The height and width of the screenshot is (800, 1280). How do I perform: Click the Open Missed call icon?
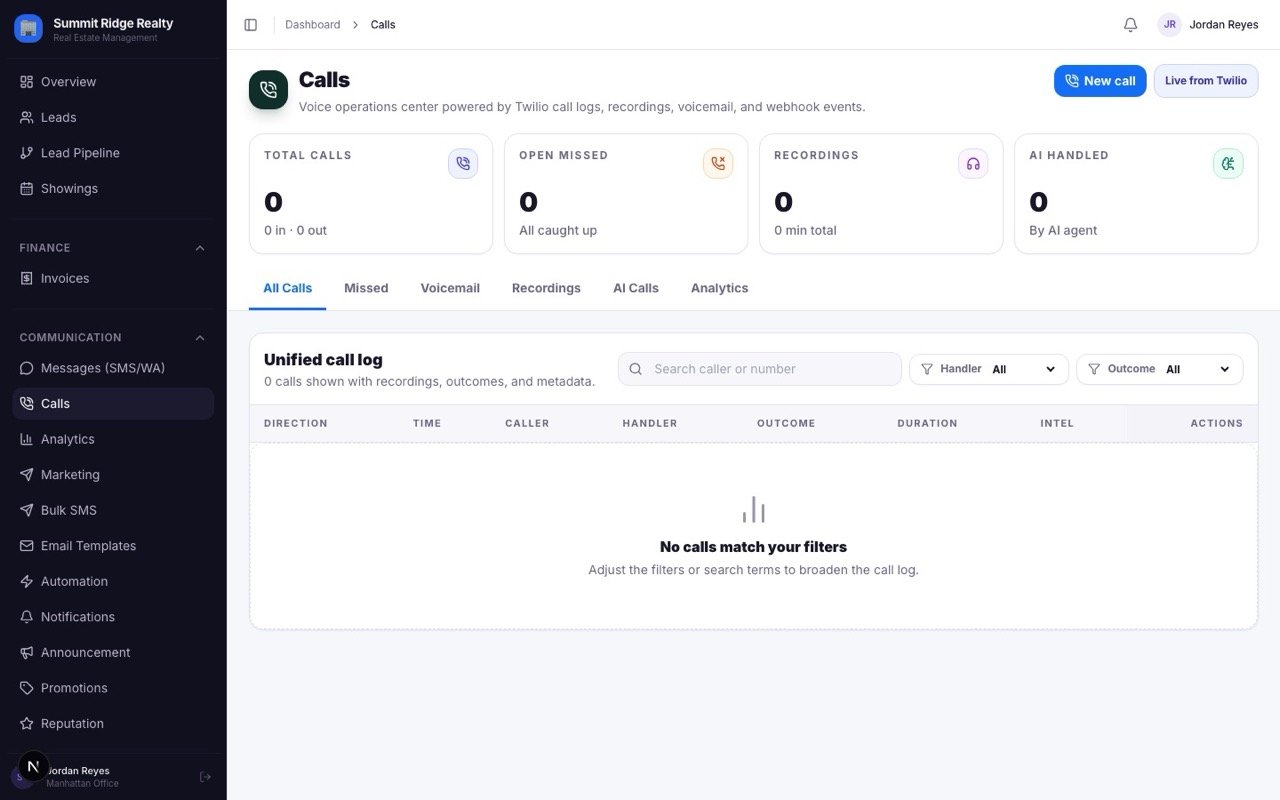718,164
